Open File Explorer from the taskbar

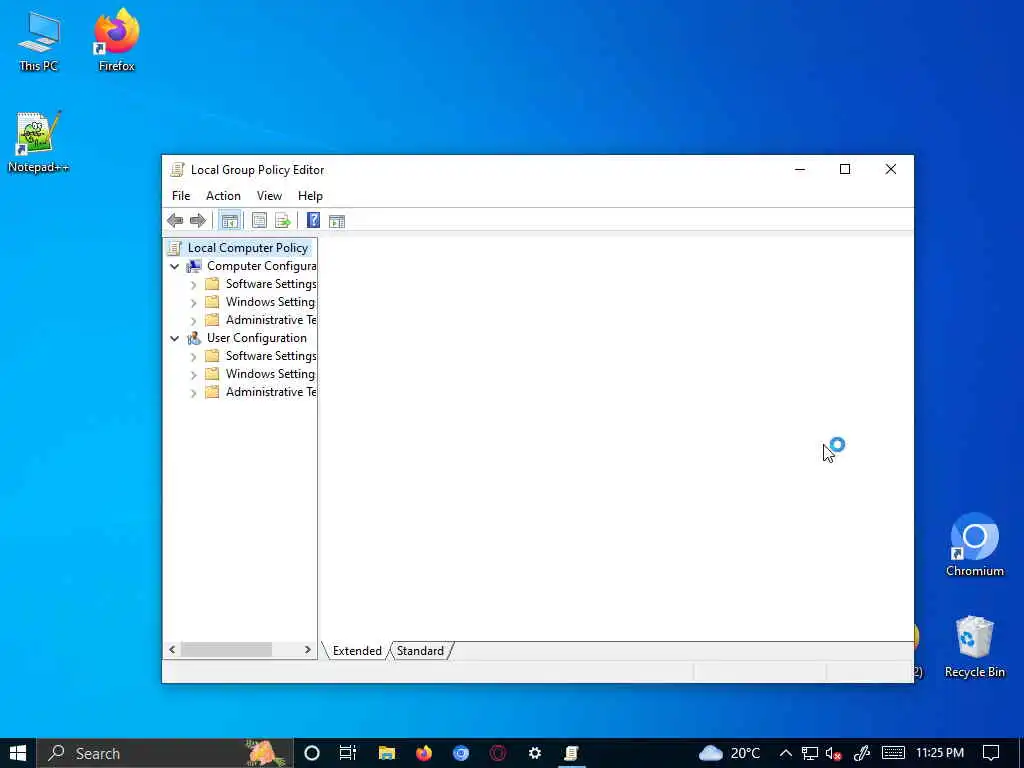coord(387,753)
